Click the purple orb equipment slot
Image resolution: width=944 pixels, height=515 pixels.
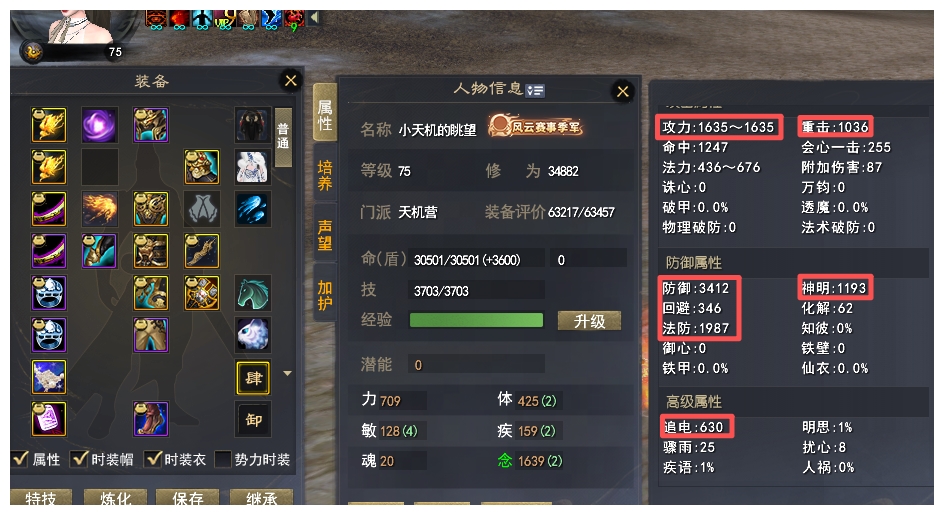point(99,125)
